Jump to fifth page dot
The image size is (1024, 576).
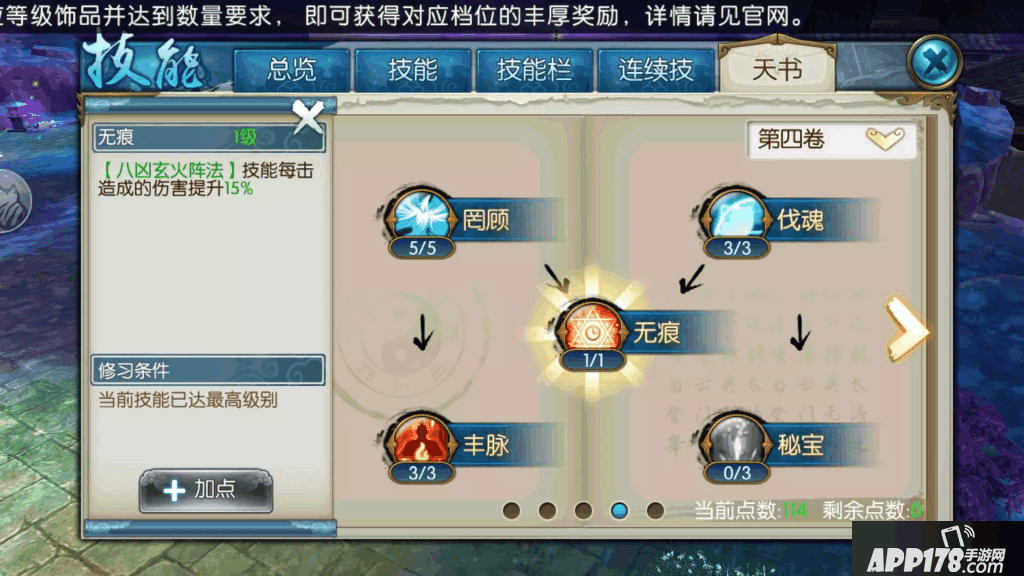coord(655,510)
